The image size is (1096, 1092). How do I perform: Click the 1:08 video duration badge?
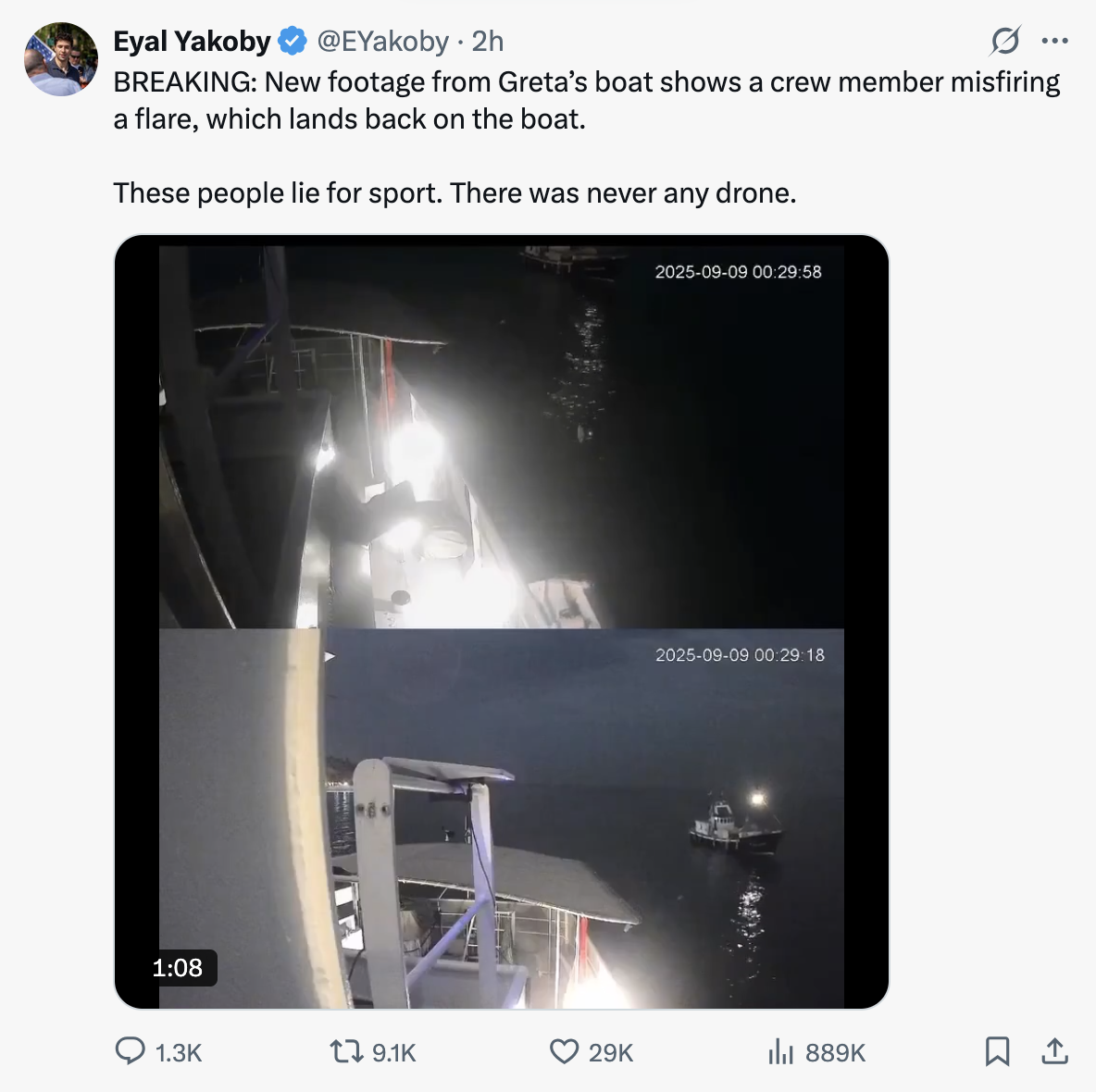(x=177, y=968)
